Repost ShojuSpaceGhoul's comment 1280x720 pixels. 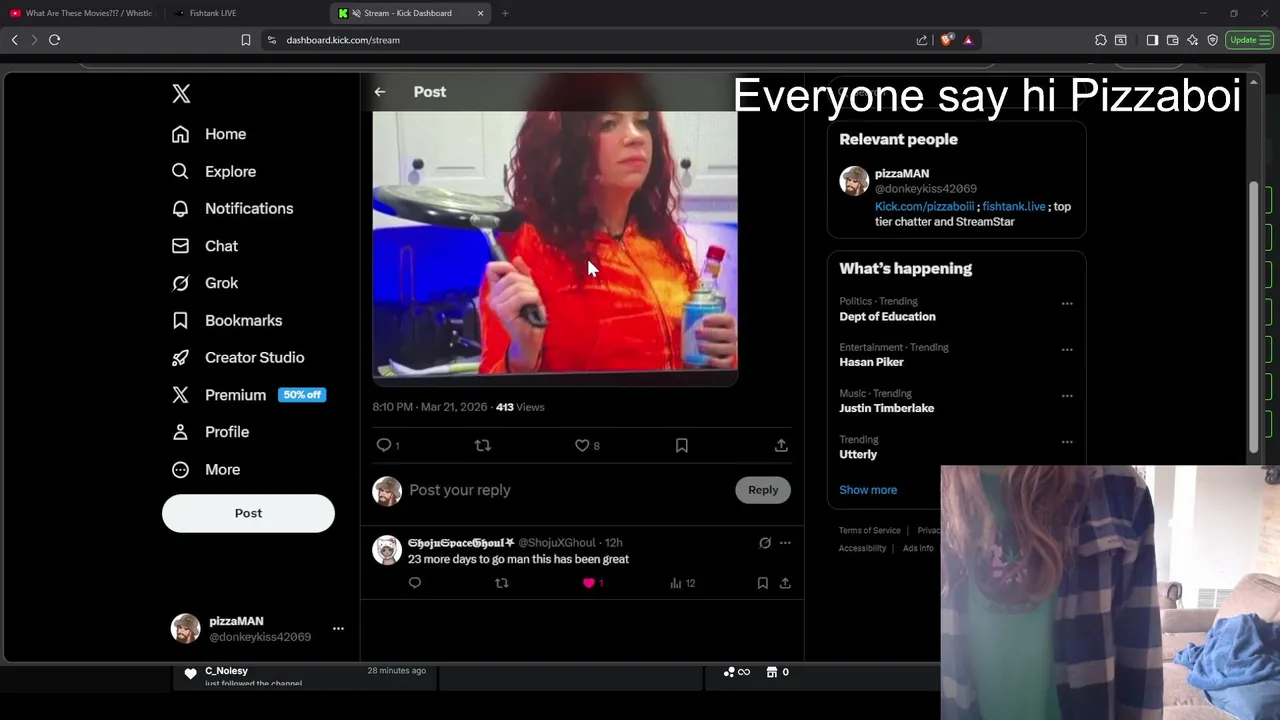(x=502, y=583)
